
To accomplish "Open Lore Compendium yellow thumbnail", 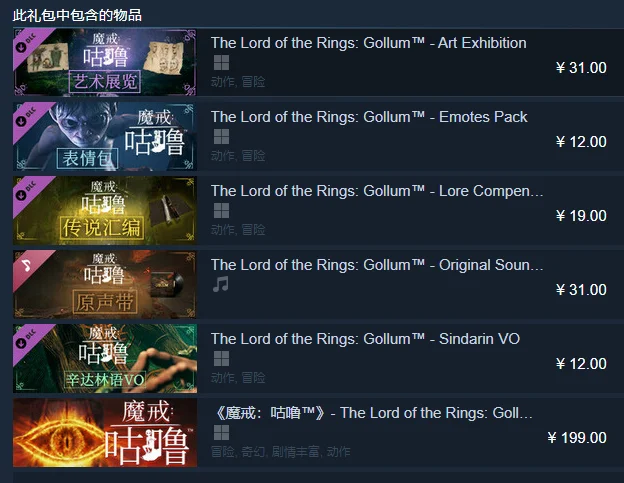I will coord(105,210).
